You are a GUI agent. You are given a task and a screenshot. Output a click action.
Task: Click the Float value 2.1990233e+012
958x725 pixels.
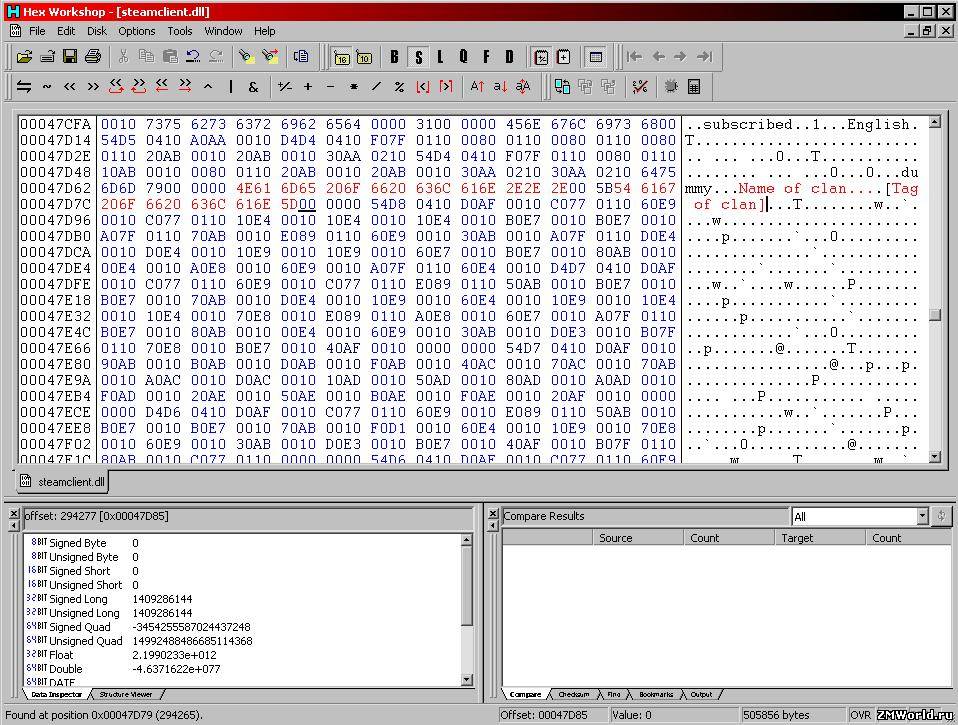click(174, 655)
